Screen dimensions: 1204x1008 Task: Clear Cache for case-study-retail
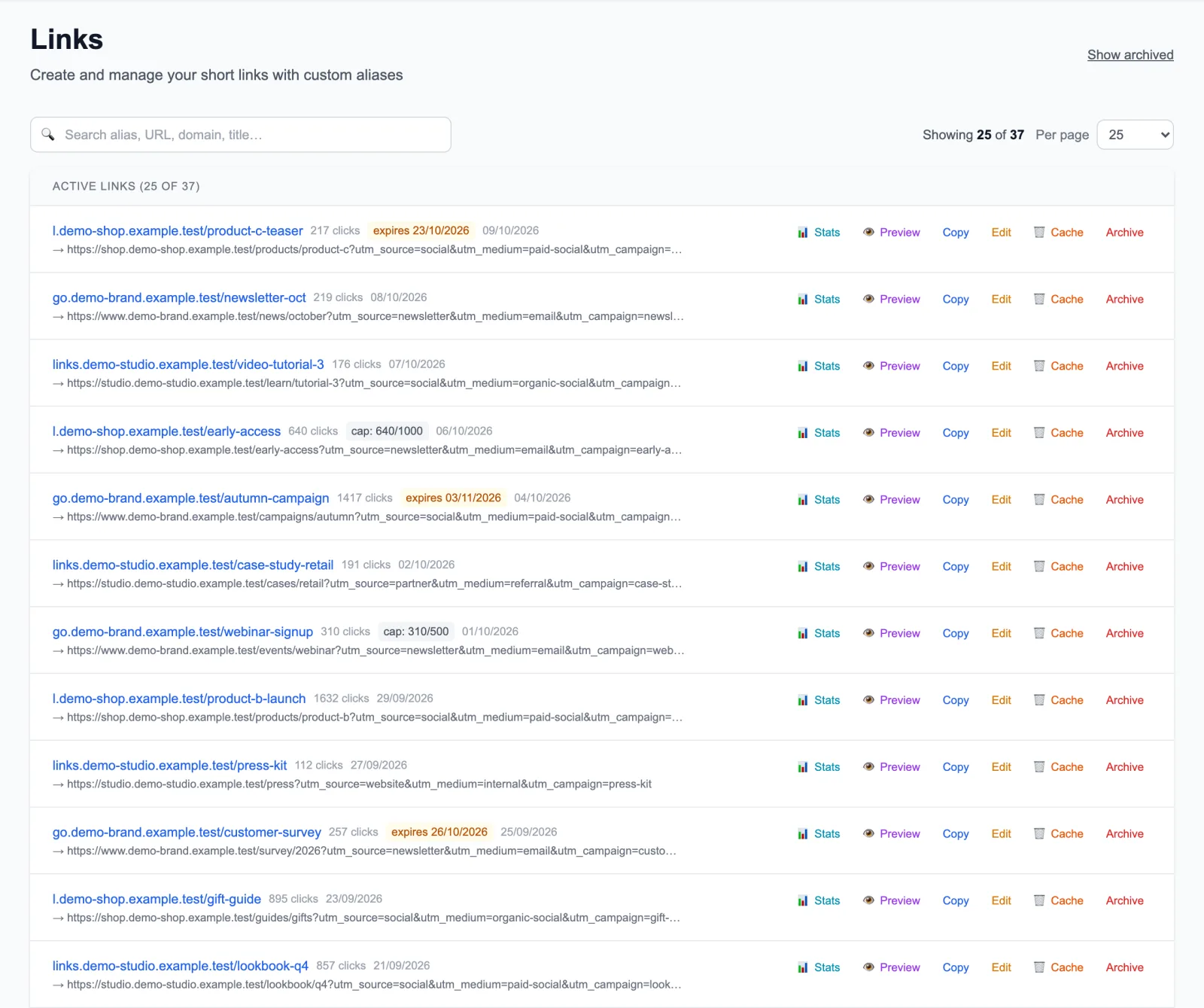[x=1058, y=567]
